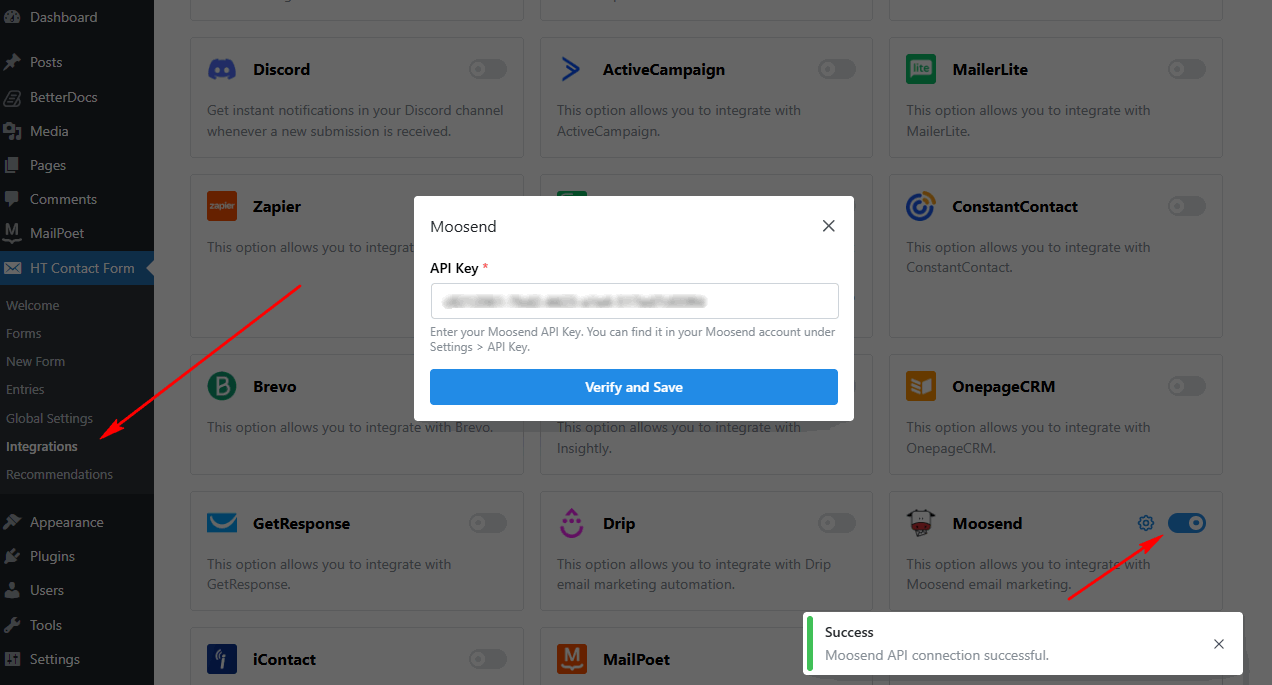Select the OnepageCRM logo icon
The height and width of the screenshot is (685, 1272).
click(x=920, y=386)
